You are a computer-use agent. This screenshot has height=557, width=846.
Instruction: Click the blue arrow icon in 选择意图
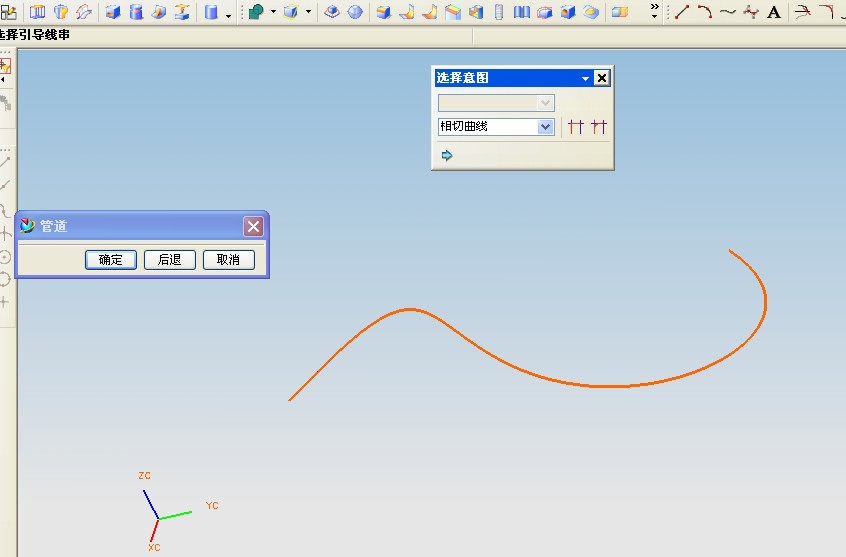(447, 155)
